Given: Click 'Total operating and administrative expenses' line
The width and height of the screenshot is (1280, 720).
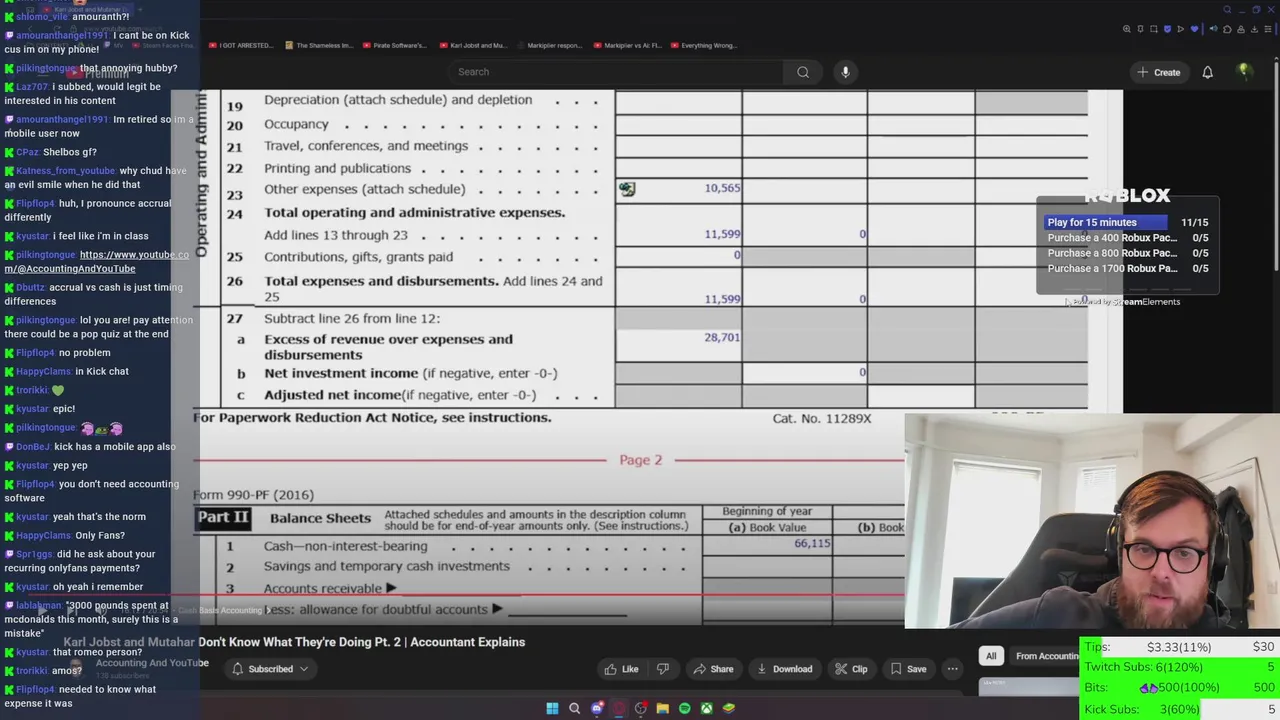Looking at the screenshot, I should (x=414, y=212).
